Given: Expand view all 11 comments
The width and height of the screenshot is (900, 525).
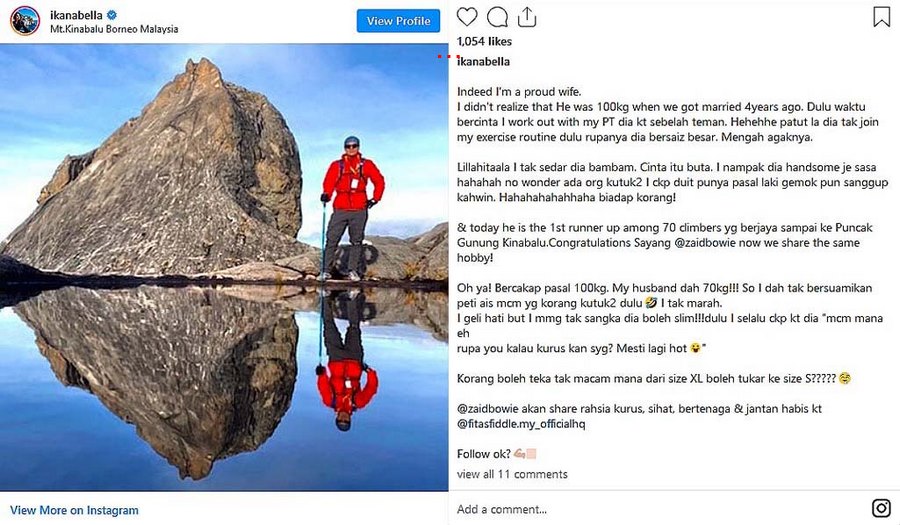Looking at the screenshot, I should 512,474.
